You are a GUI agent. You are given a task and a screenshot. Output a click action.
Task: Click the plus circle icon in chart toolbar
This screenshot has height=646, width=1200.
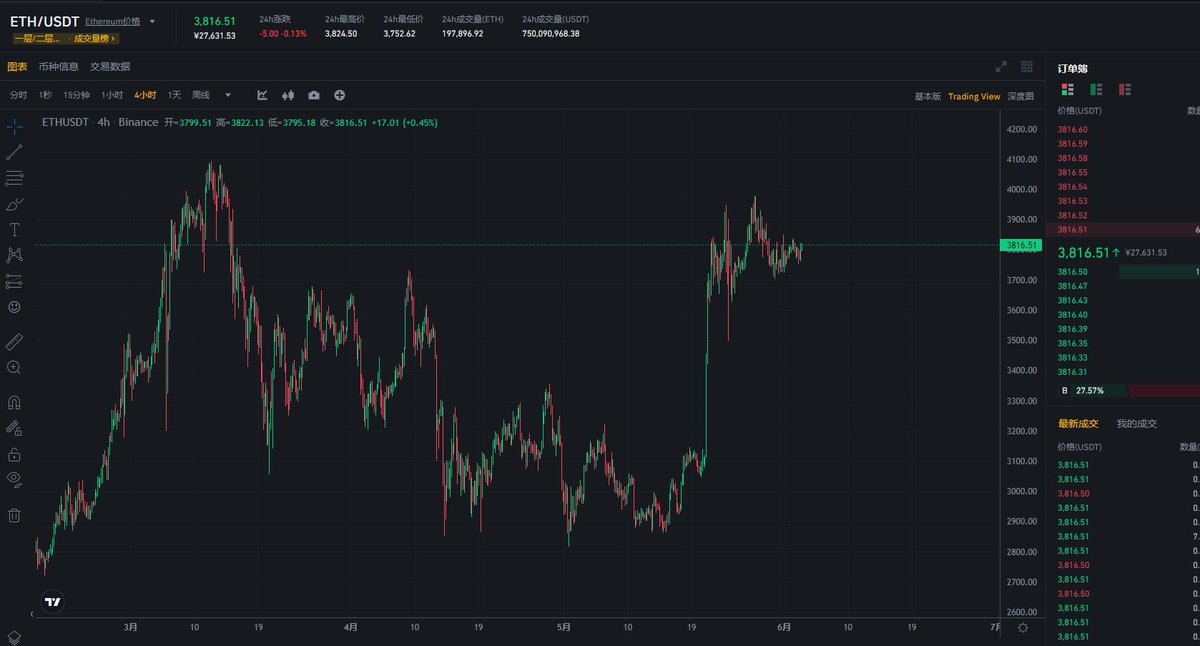click(x=340, y=95)
